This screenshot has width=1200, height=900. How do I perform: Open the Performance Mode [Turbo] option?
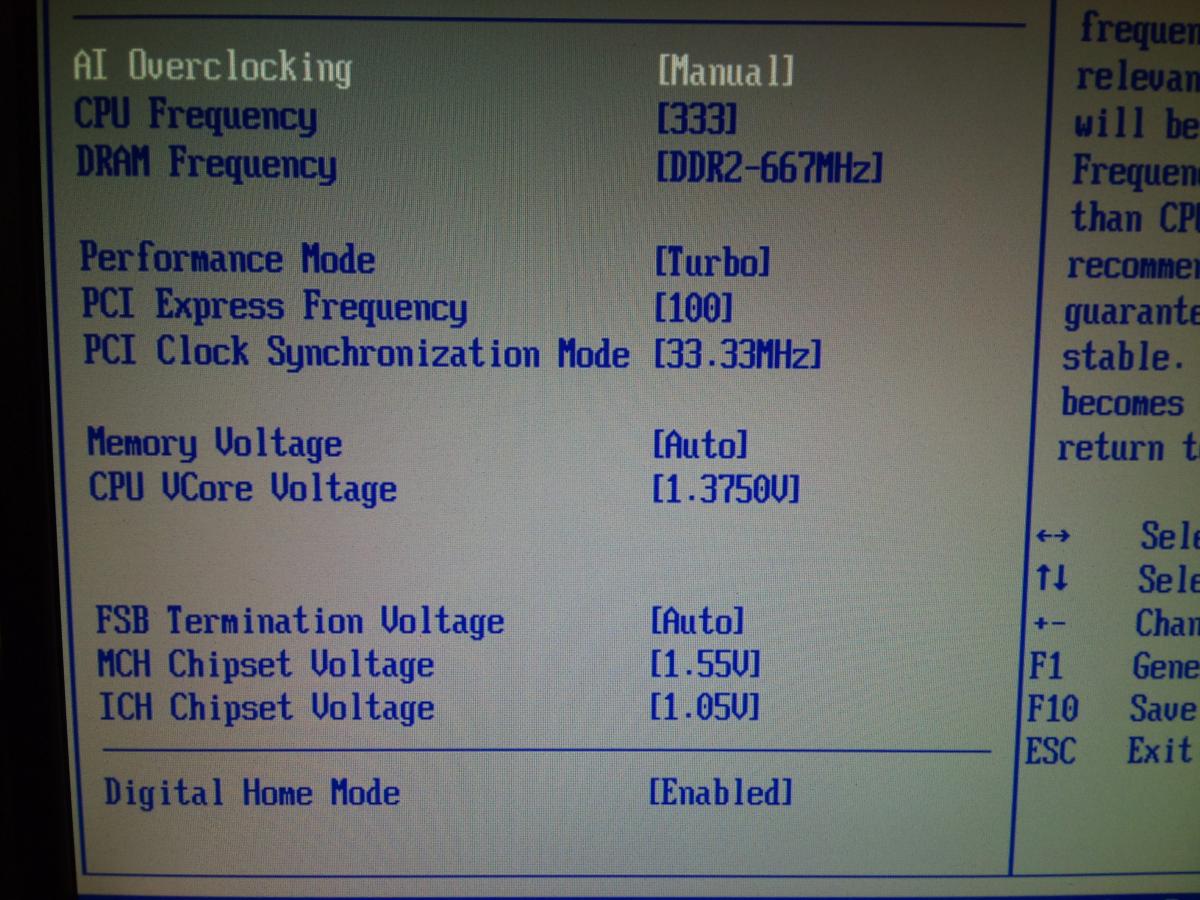click(x=712, y=262)
